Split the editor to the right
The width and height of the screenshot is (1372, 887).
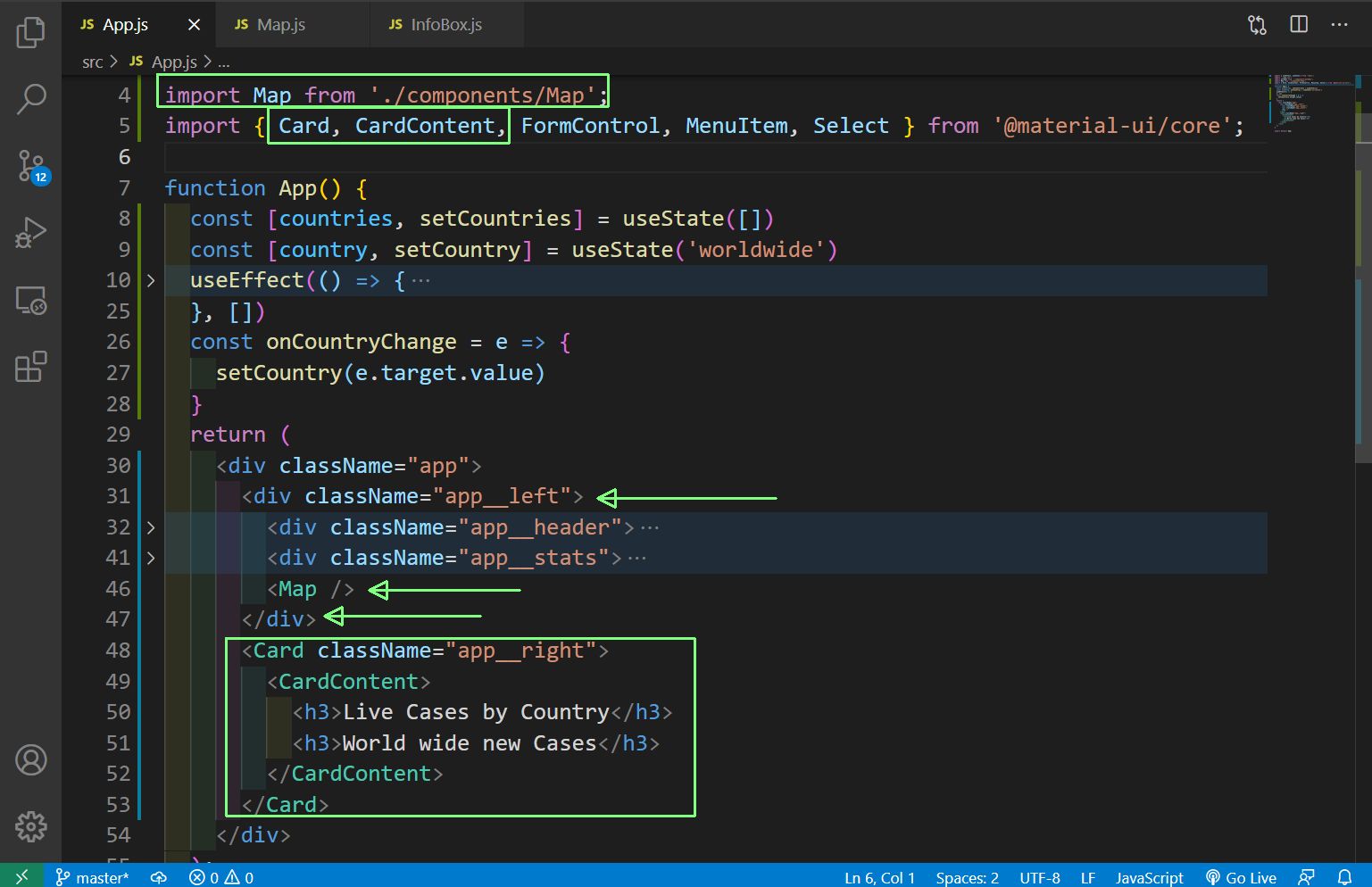1299,25
